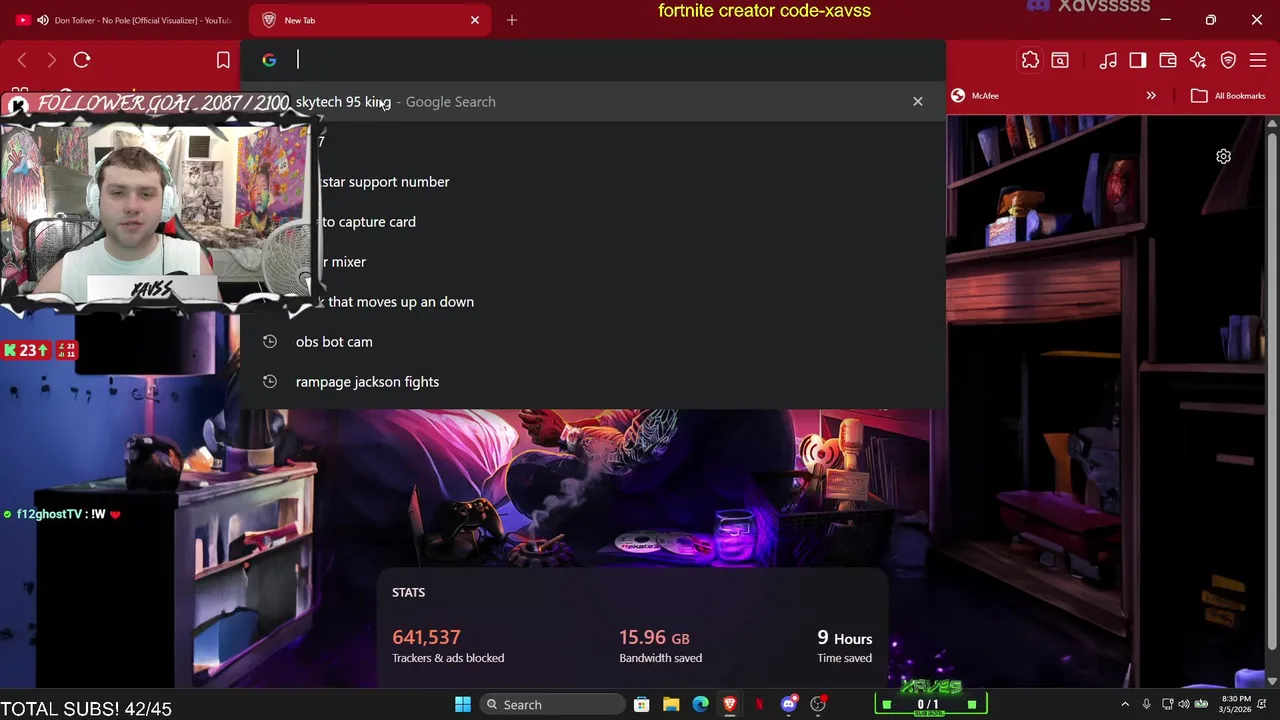Screen dimensions: 1280x720
Task: Pick the moves up an down suggestion
Action: (x=593, y=301)
